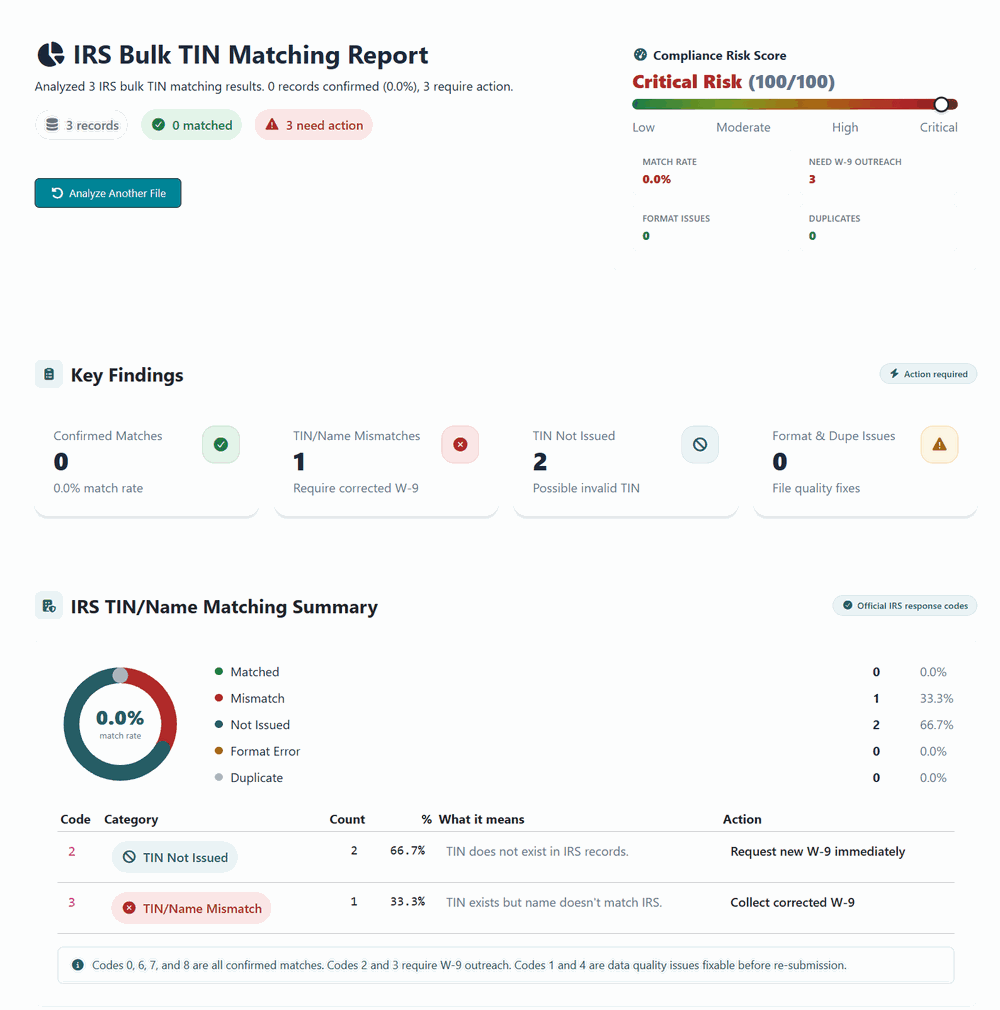Screen dimensions: 1000x1010
Task: Click the Analyze Another File button
Action: pos(108,193)
